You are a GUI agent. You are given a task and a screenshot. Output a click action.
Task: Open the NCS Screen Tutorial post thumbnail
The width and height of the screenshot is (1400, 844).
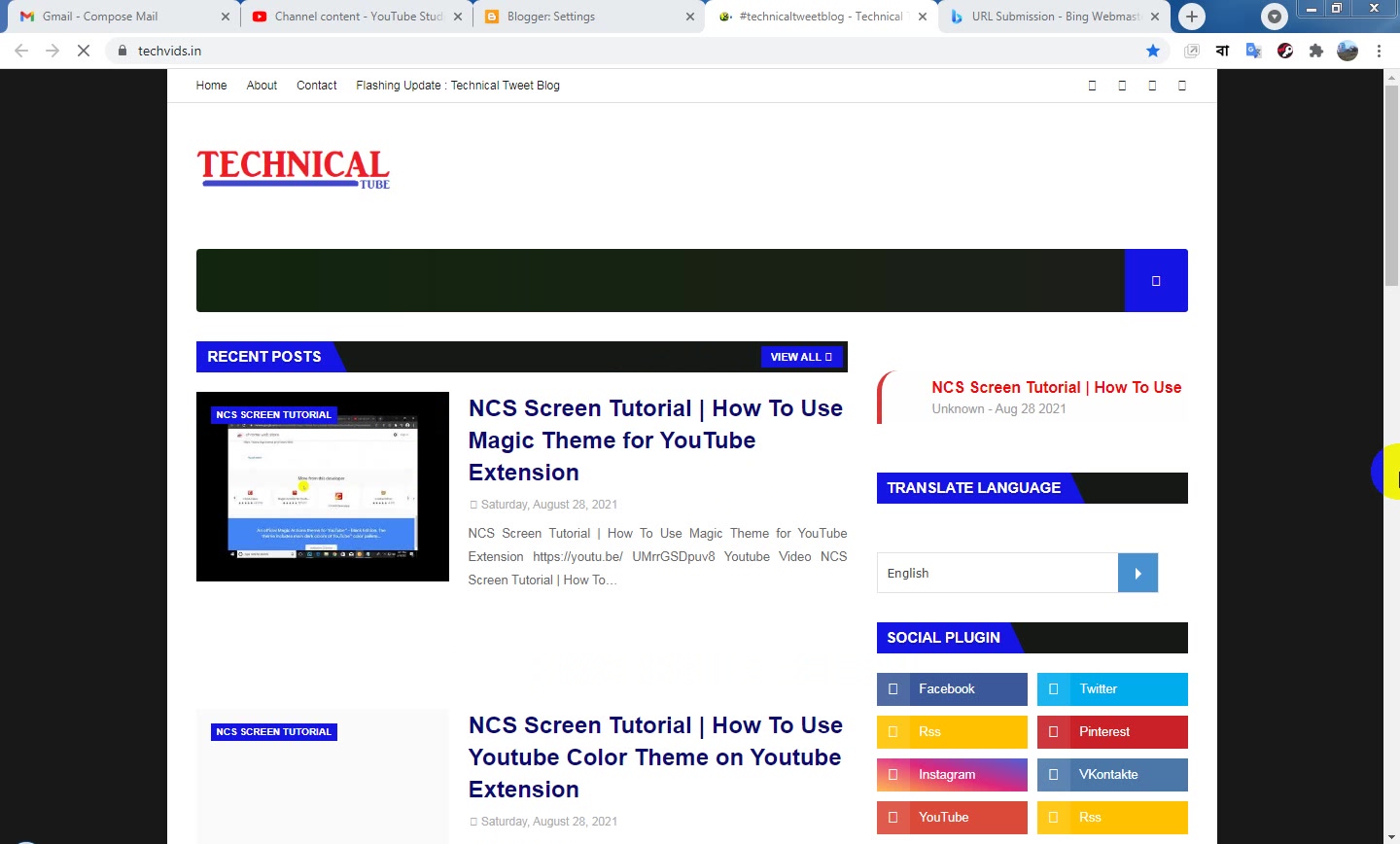[323, 486]
